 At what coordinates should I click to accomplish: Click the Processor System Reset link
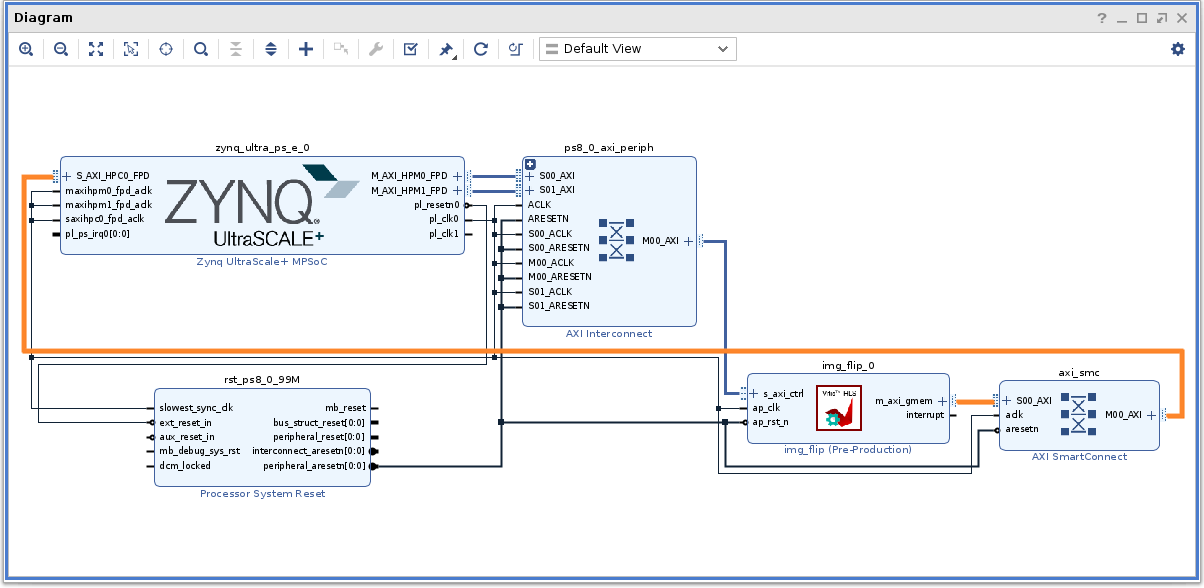pyautogui.click(x=261, y=493)
